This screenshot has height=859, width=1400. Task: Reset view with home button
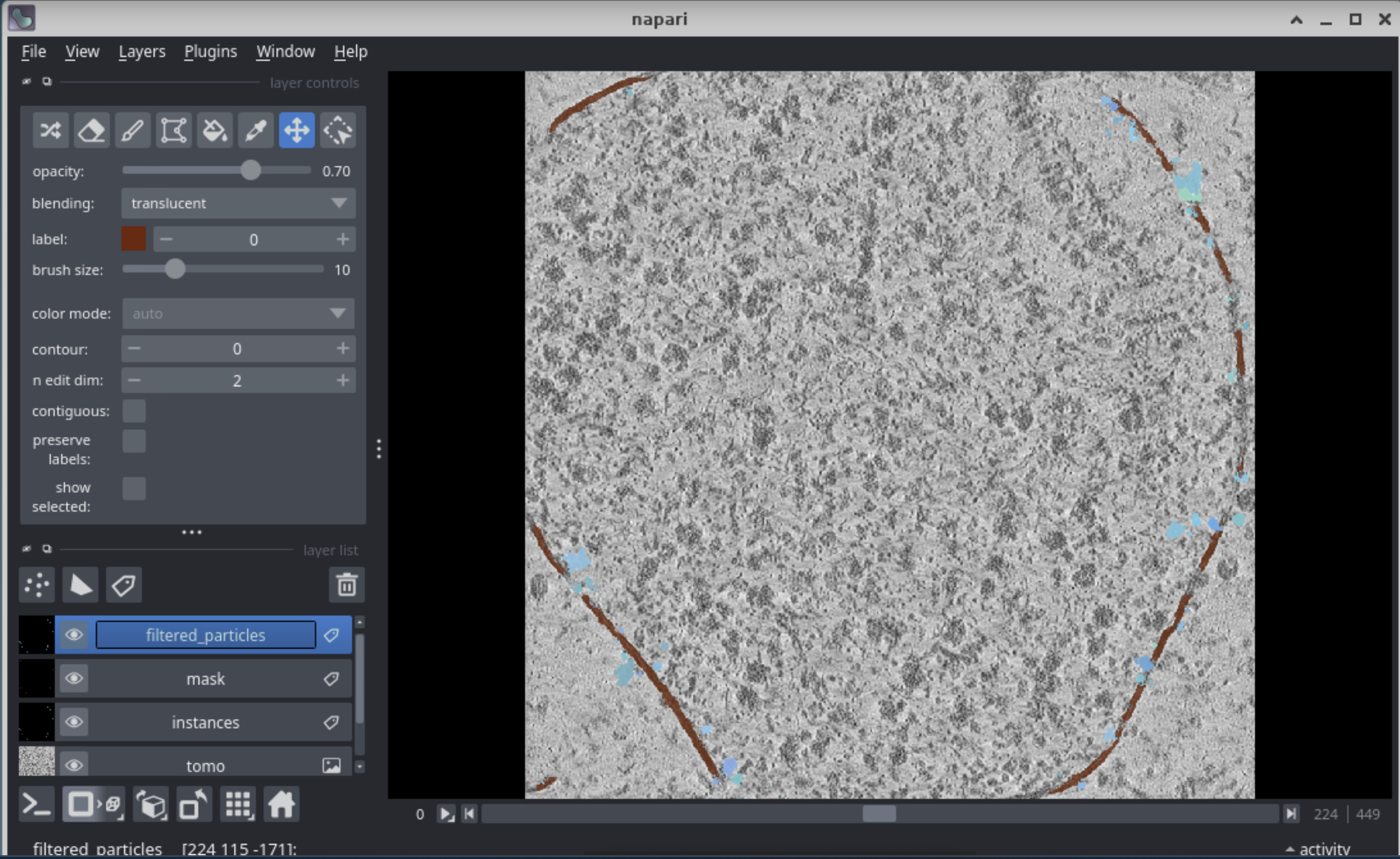(281, 805)
